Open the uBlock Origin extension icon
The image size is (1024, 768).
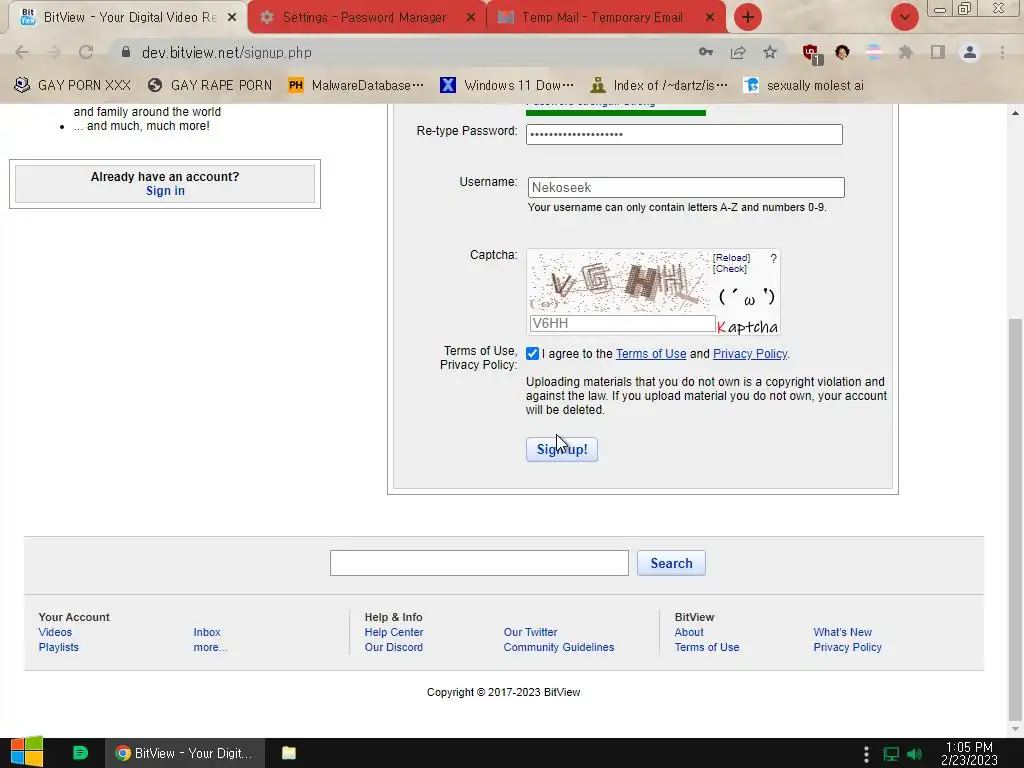pyautogui.click(x=811, y=54)
